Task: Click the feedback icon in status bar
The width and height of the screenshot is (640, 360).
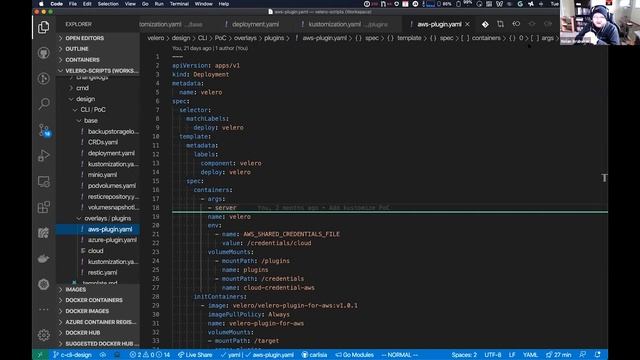Action: click(x=583, y=355)
